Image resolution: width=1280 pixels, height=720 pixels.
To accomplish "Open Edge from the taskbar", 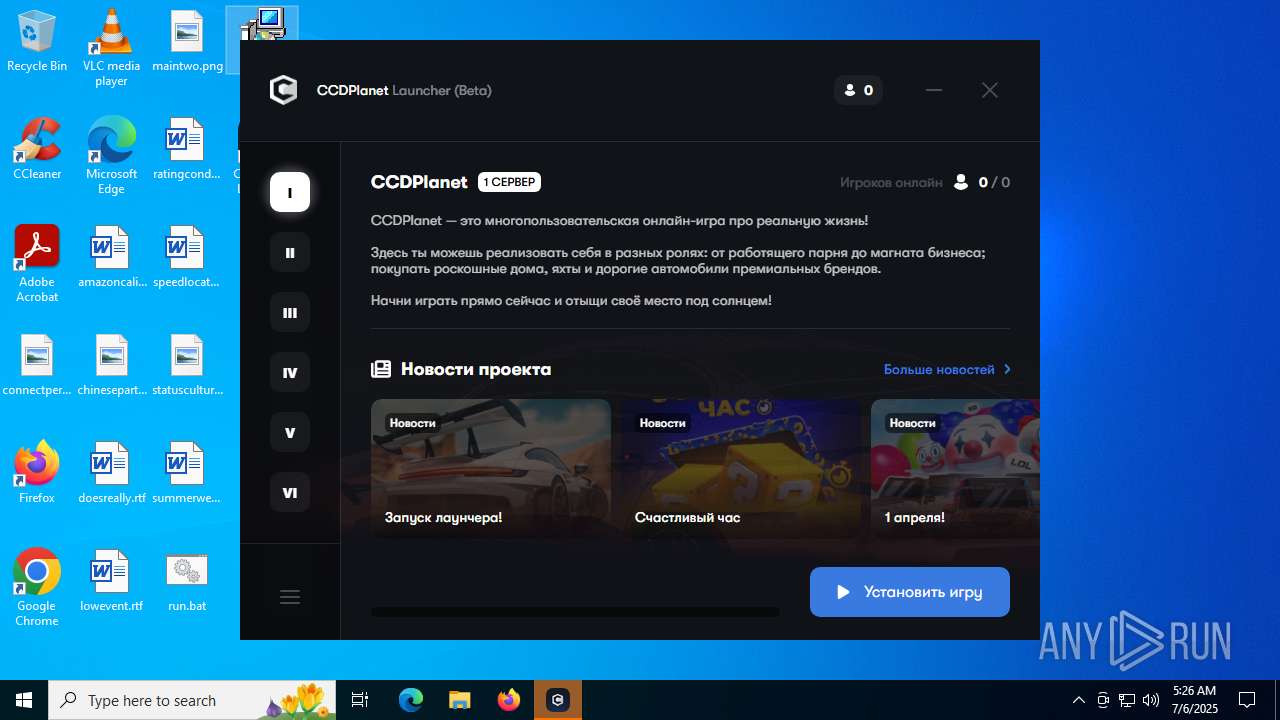I will pyautogui.click(x=411, y=700).
